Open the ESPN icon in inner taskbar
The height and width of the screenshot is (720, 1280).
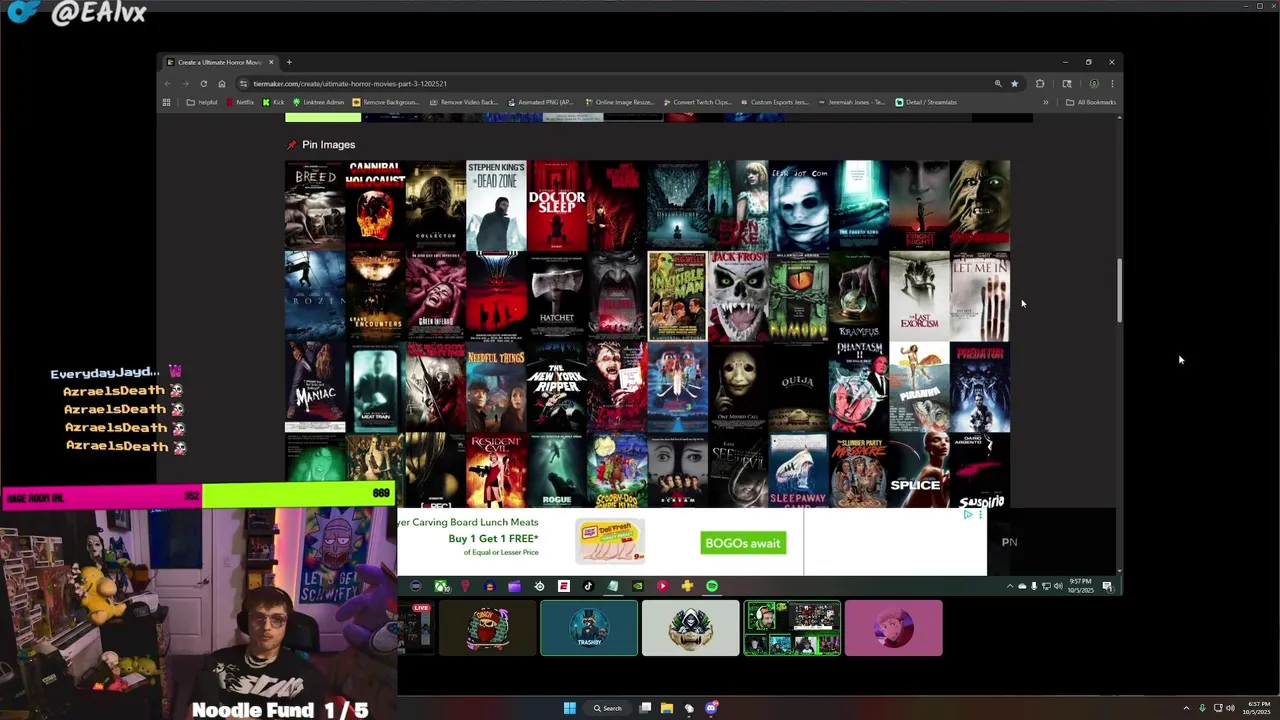pos(564,586)
